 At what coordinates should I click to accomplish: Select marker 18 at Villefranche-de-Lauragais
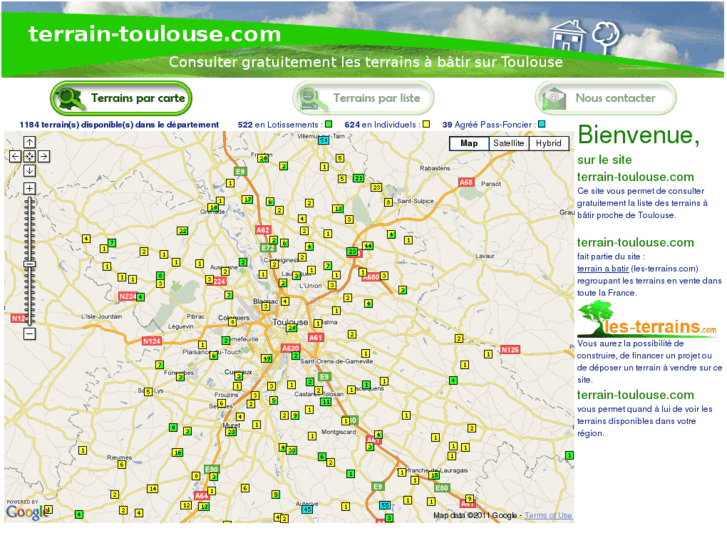point(434,475)
